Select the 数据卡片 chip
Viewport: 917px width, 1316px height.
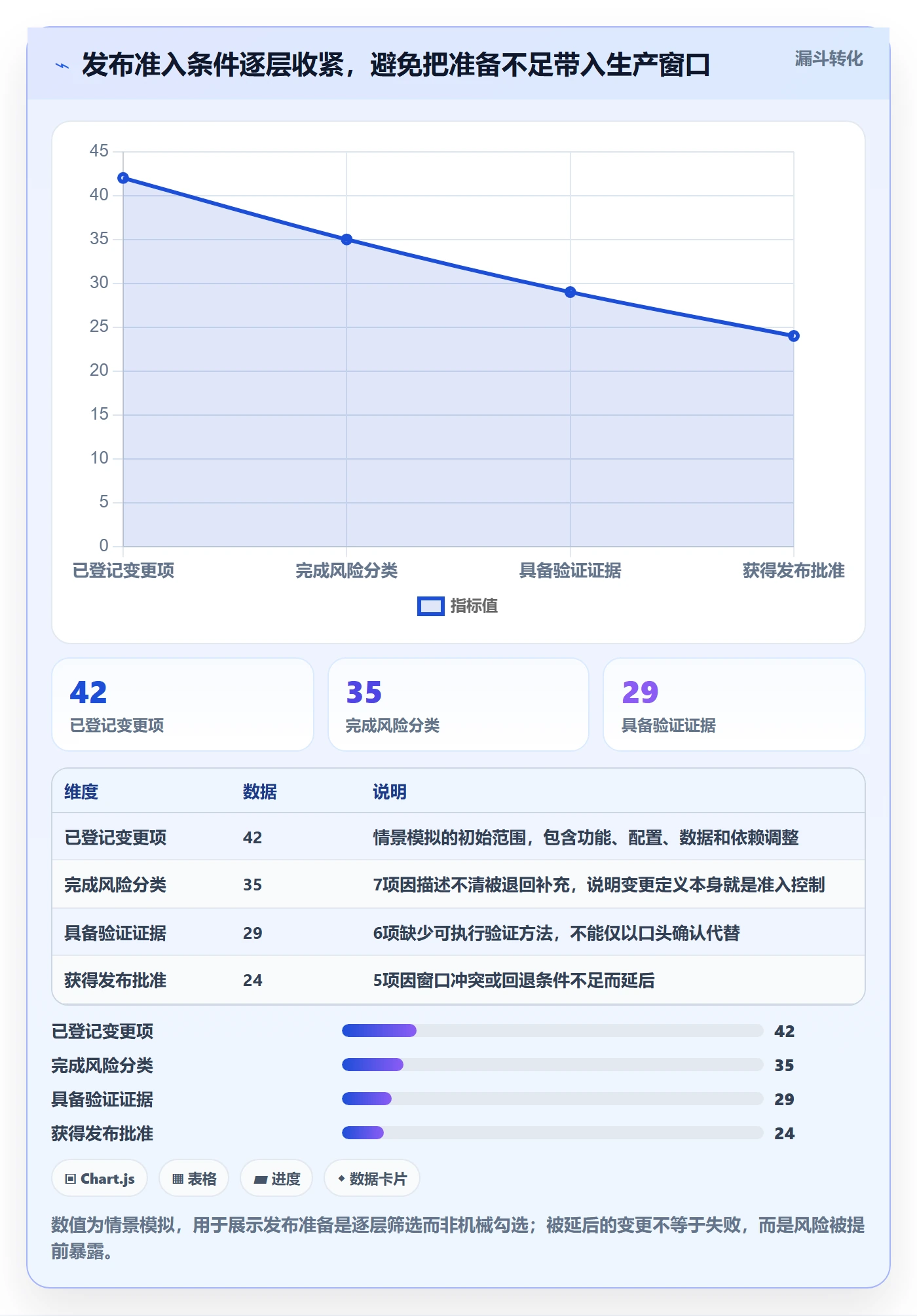coord(372,1179)
